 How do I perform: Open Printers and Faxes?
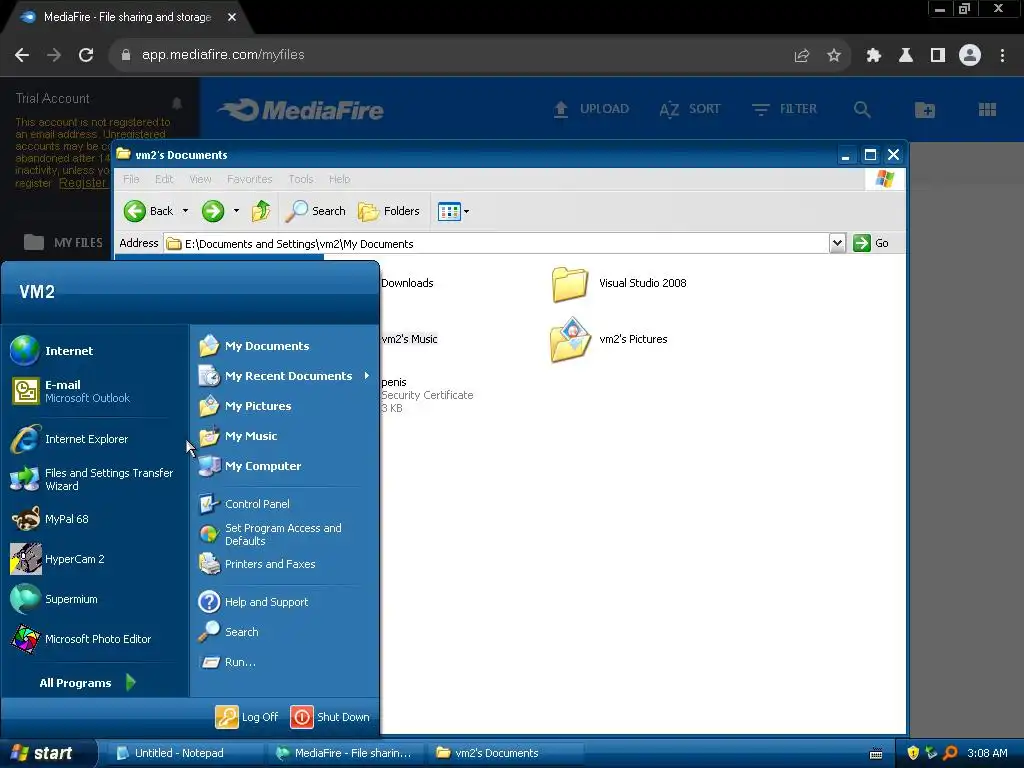(x=257, y=564)
